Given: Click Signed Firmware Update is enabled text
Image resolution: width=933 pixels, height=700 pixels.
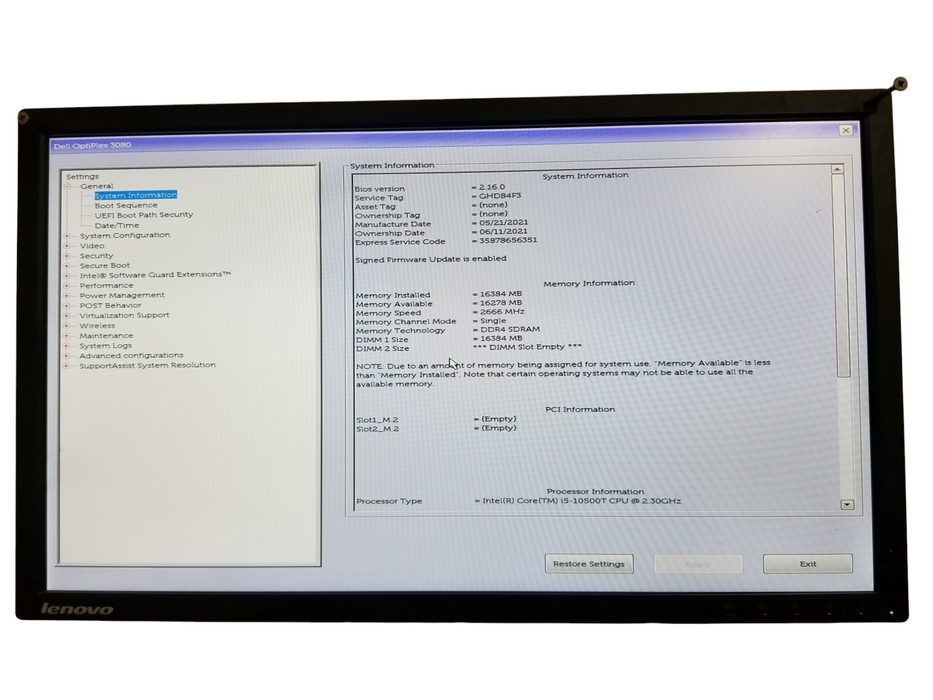Looking at the screenshot, I should (431, 260).
